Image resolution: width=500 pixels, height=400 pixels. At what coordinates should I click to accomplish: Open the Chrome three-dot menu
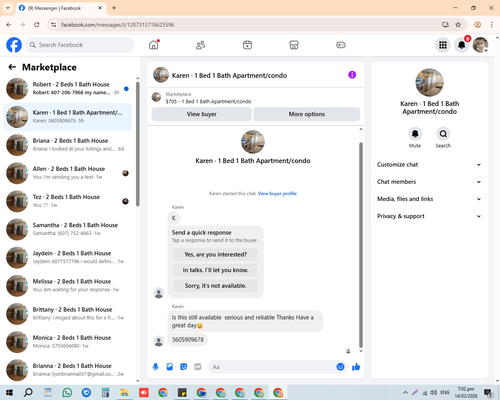coord(492,25)
